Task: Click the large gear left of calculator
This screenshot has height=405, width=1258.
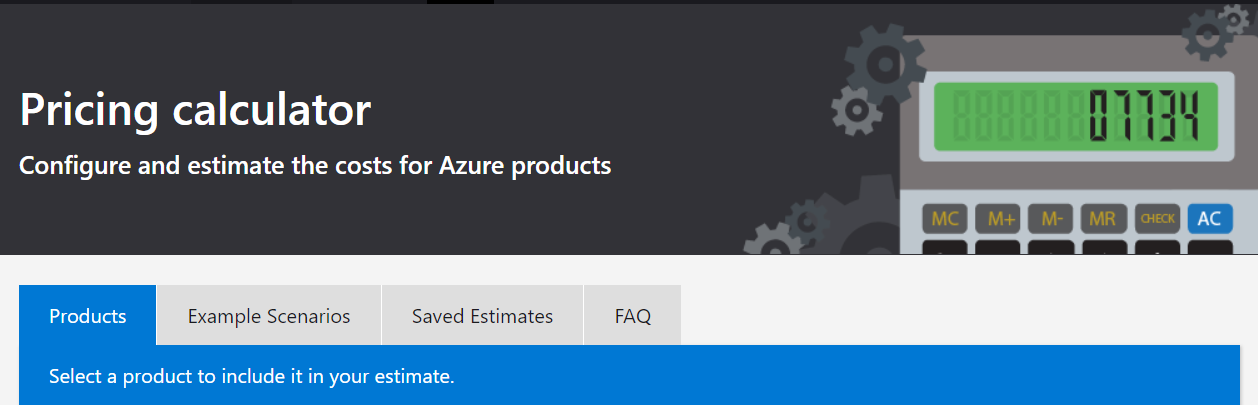Action: click(x=885, y=64)
